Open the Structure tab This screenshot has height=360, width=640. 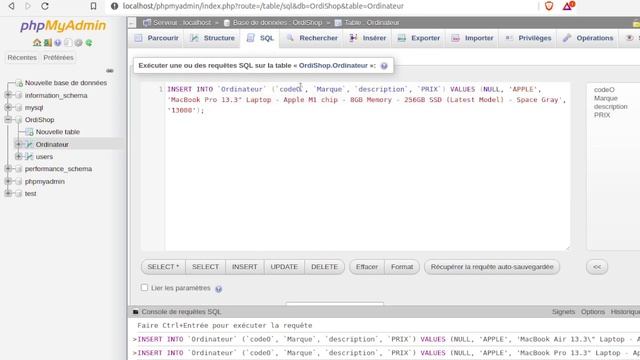pyautogui.click(x=212, y=38)
